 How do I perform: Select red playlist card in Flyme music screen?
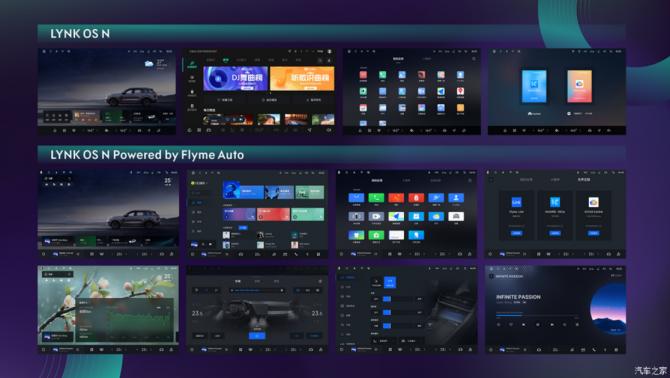click(273, 214)
